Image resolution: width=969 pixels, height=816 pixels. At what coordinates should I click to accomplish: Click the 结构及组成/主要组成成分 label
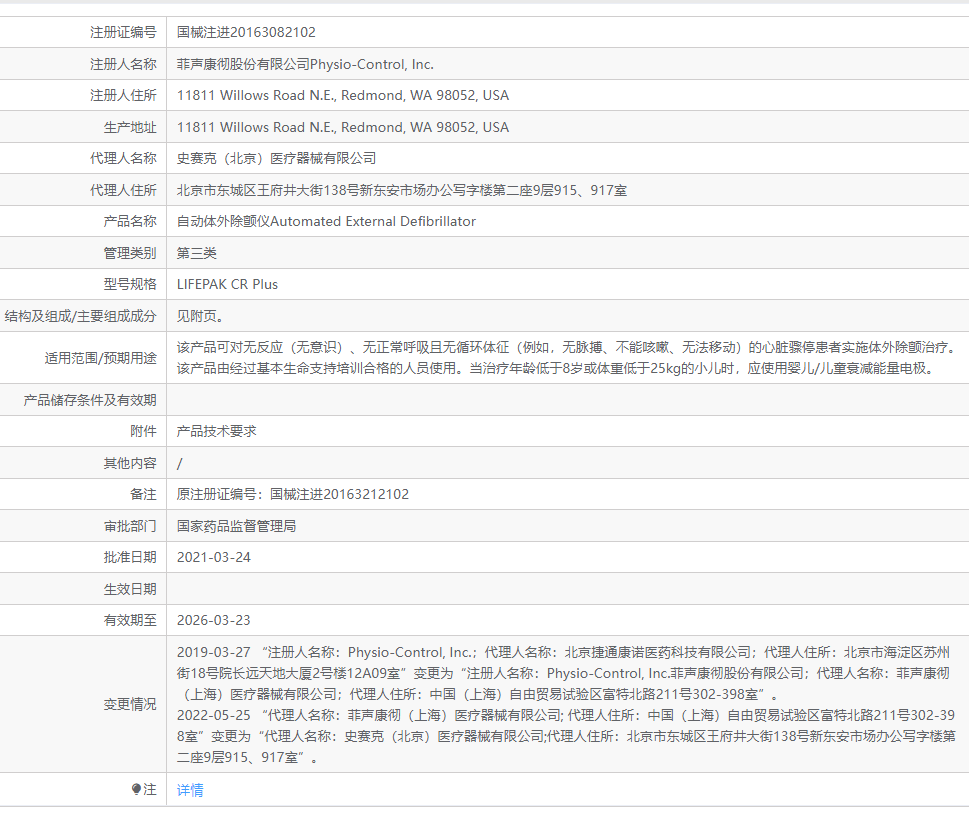click(80, 316)
